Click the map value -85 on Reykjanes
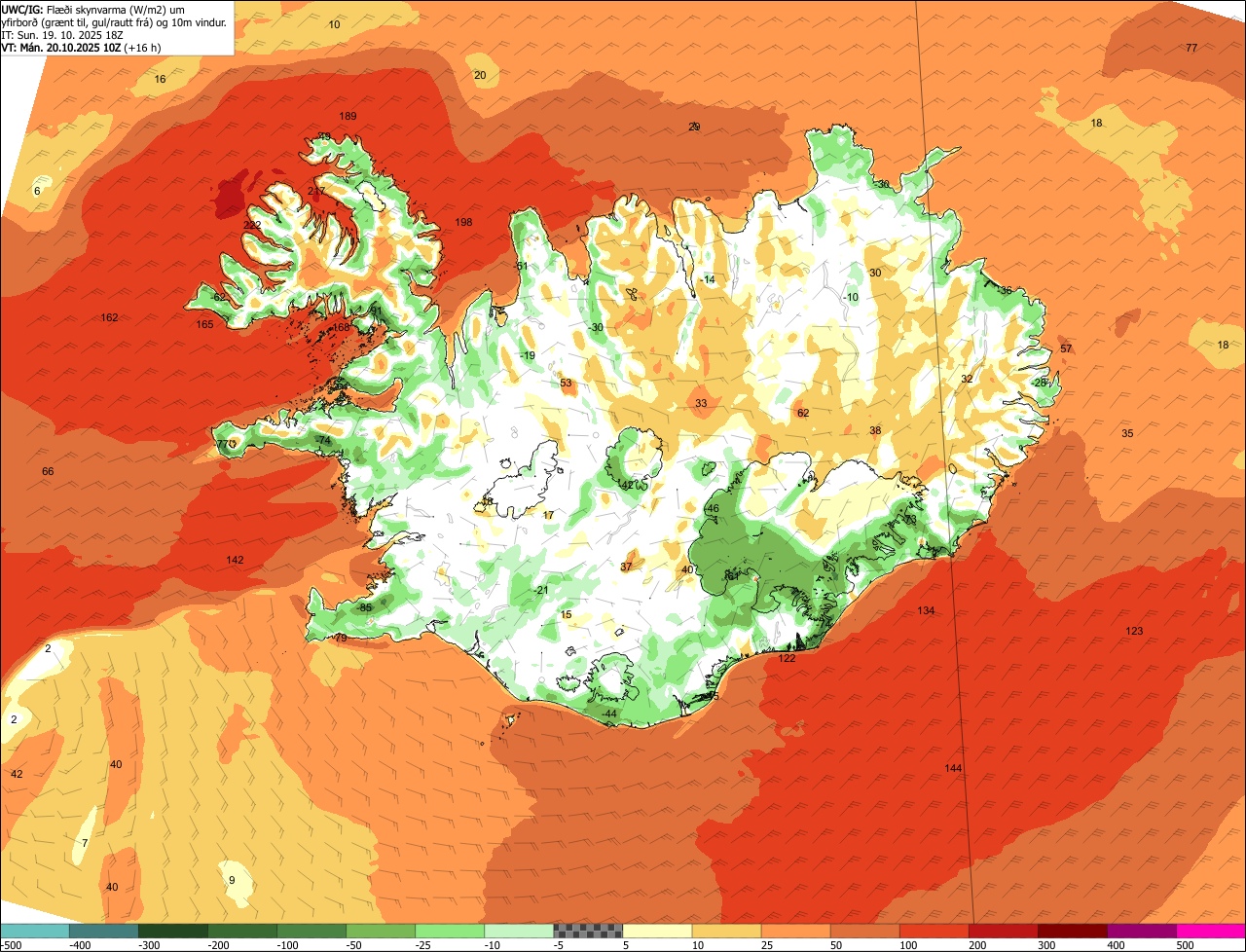Viewport: 1246px width, 952px height. [x=365, y=607]
